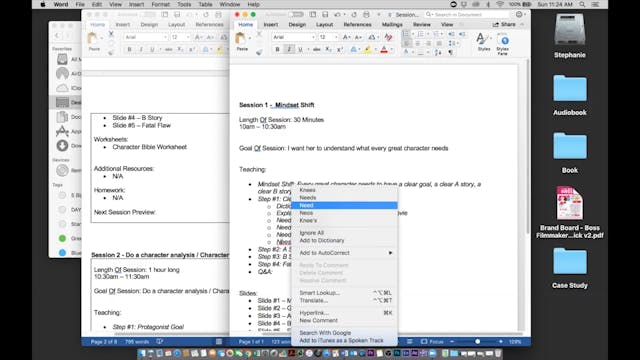Move the zoom slider handle in status bar
Viewport: 640px width, 360px height.
(x=477, y=341)
